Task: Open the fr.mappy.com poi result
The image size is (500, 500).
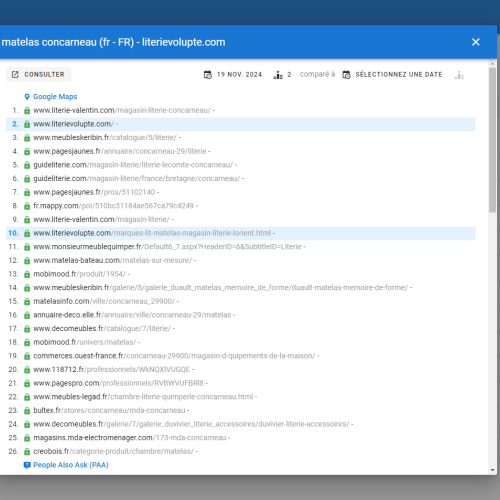Action: (x=113, y=206)
